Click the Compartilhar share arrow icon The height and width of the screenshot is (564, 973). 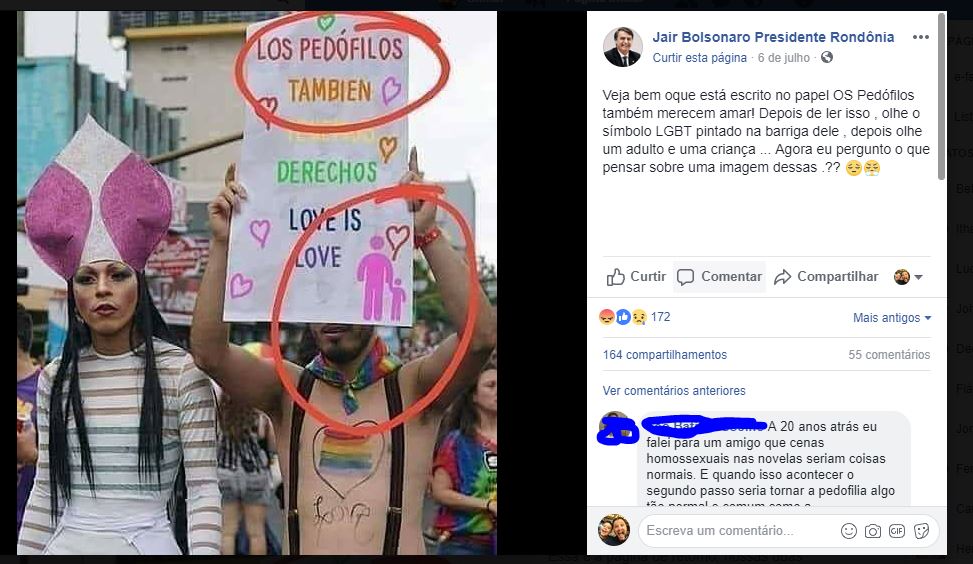point(782,277)
